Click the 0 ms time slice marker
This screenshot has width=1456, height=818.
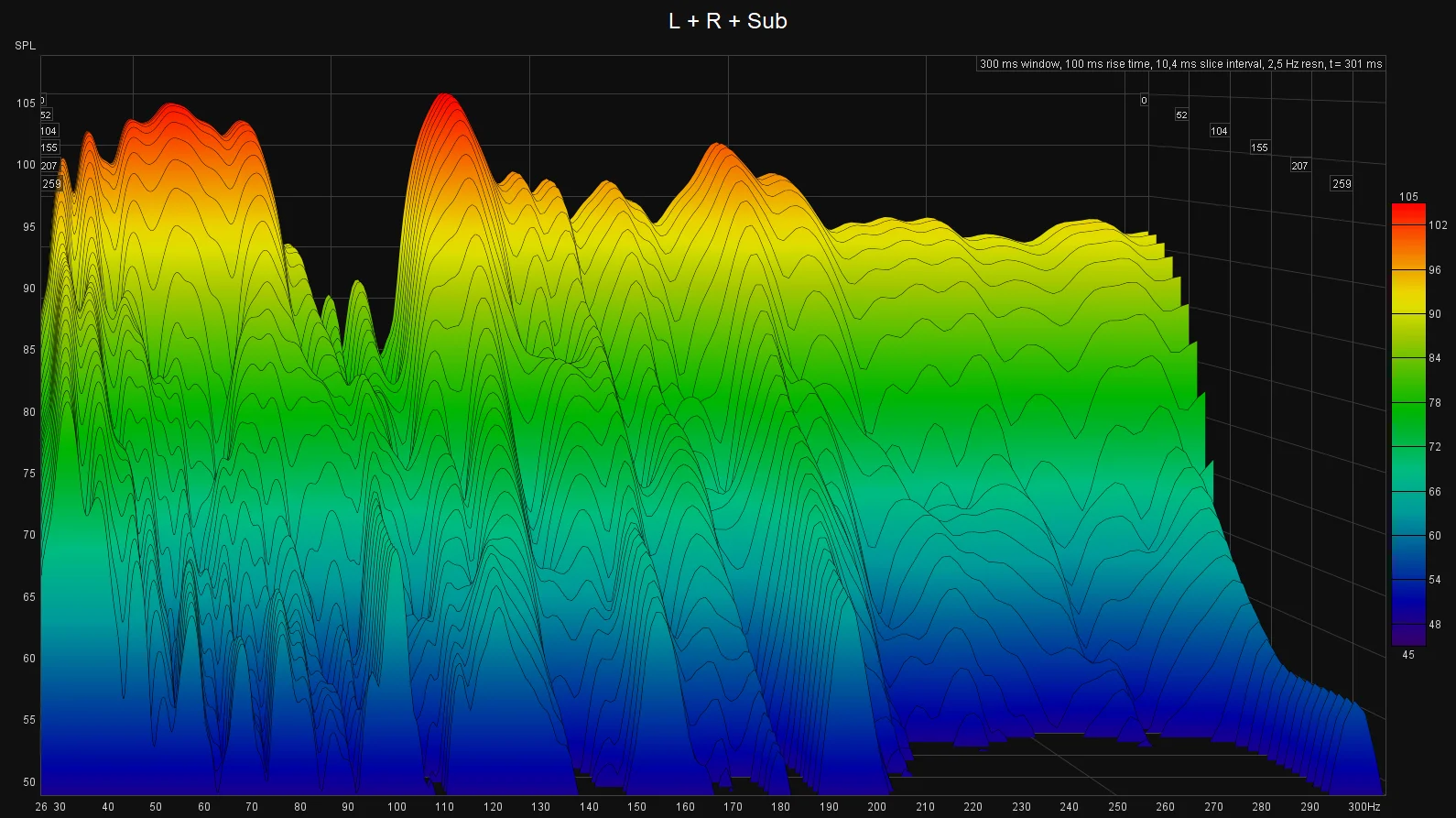click(x=1144, y=101)
